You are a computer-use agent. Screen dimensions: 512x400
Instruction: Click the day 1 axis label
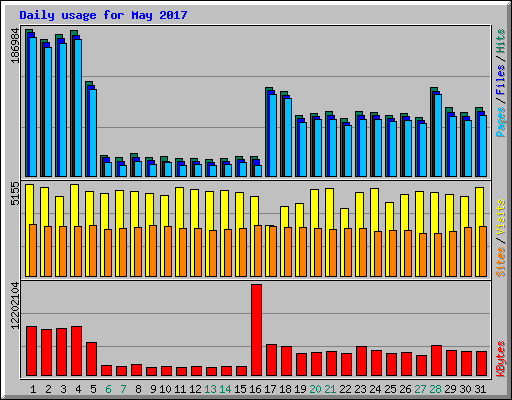pyautogui.click(x=33, y=389)
